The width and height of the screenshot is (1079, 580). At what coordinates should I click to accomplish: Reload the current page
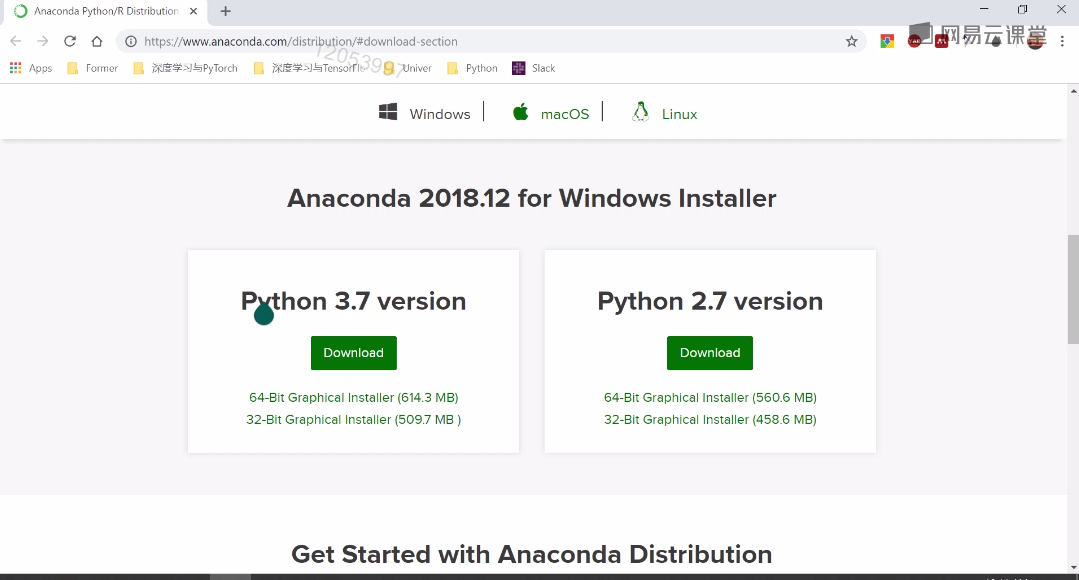69,42
